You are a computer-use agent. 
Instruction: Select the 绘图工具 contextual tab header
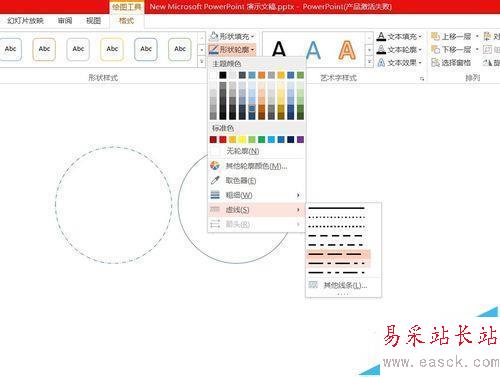(x=126, y=7)
